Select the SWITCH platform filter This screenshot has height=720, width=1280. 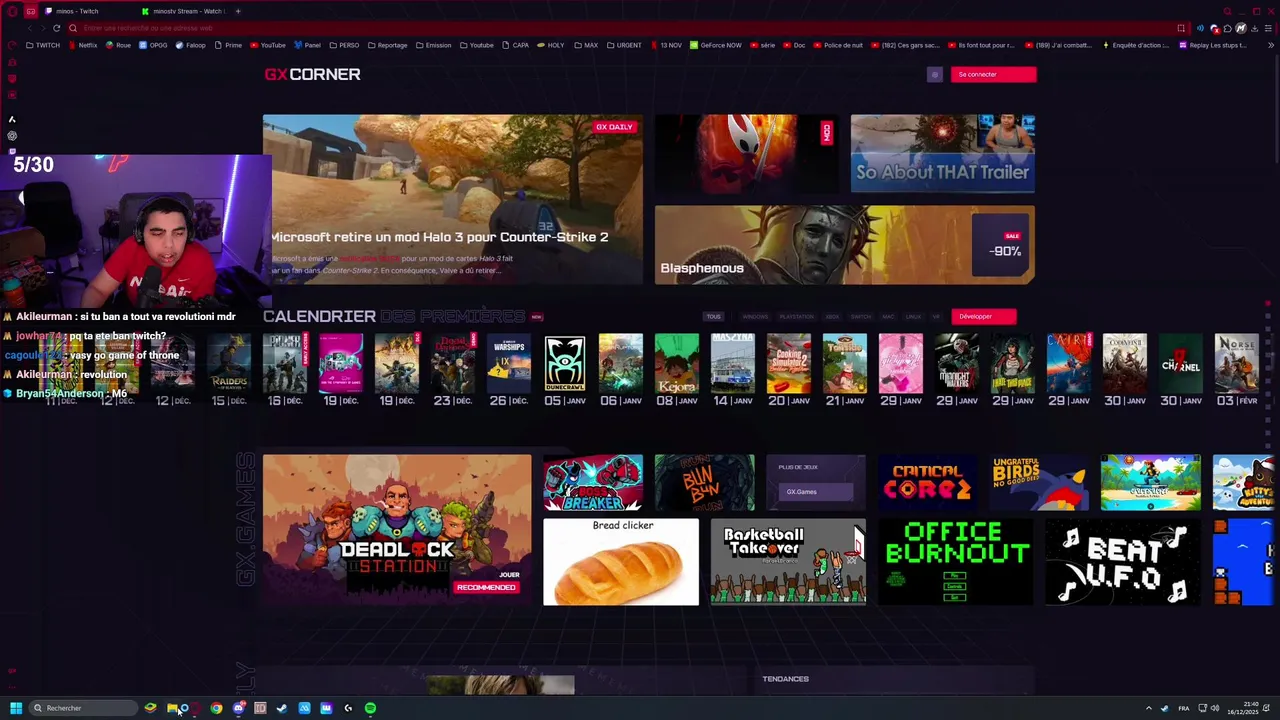coord(861,317)
